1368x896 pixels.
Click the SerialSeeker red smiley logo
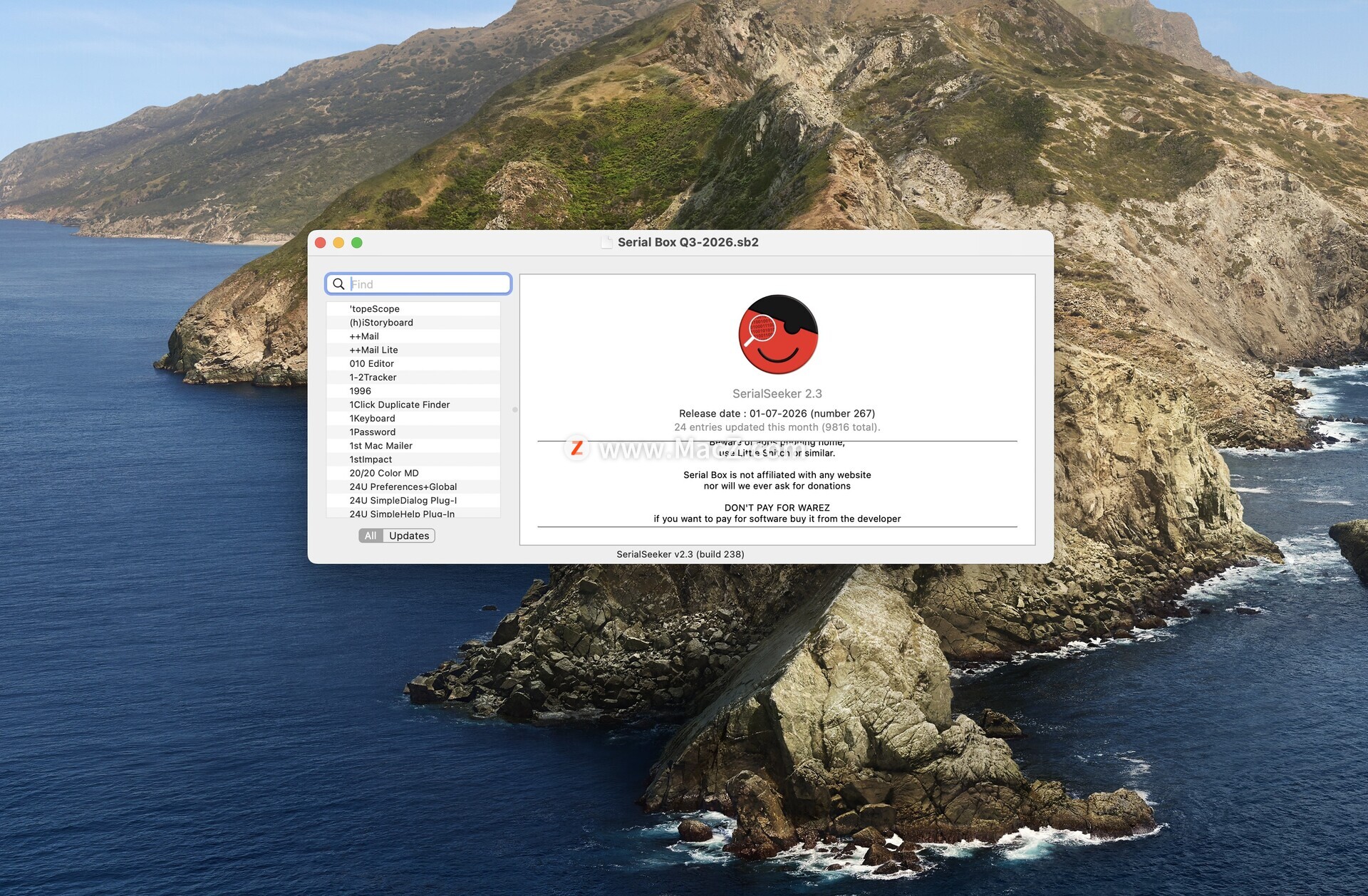click(777, 335)
